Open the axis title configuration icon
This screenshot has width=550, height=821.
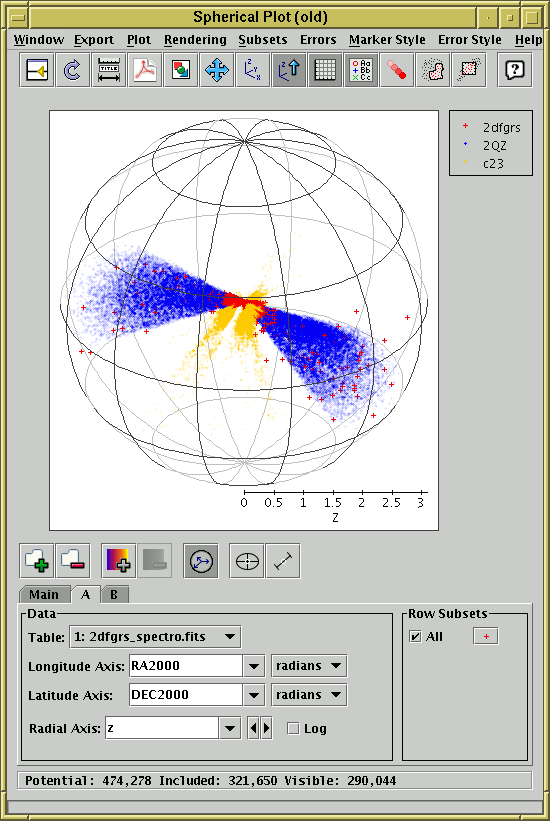point(109,70)
